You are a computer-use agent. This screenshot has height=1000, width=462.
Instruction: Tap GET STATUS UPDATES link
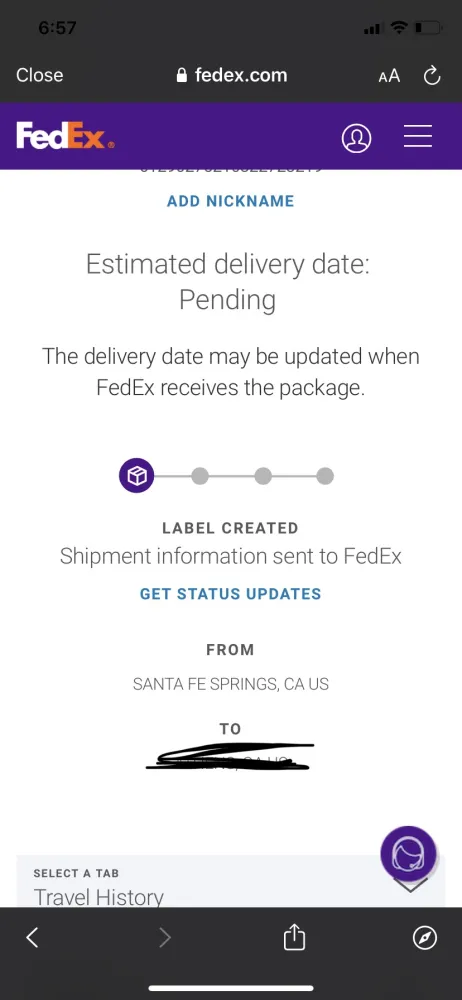[230, 594]
